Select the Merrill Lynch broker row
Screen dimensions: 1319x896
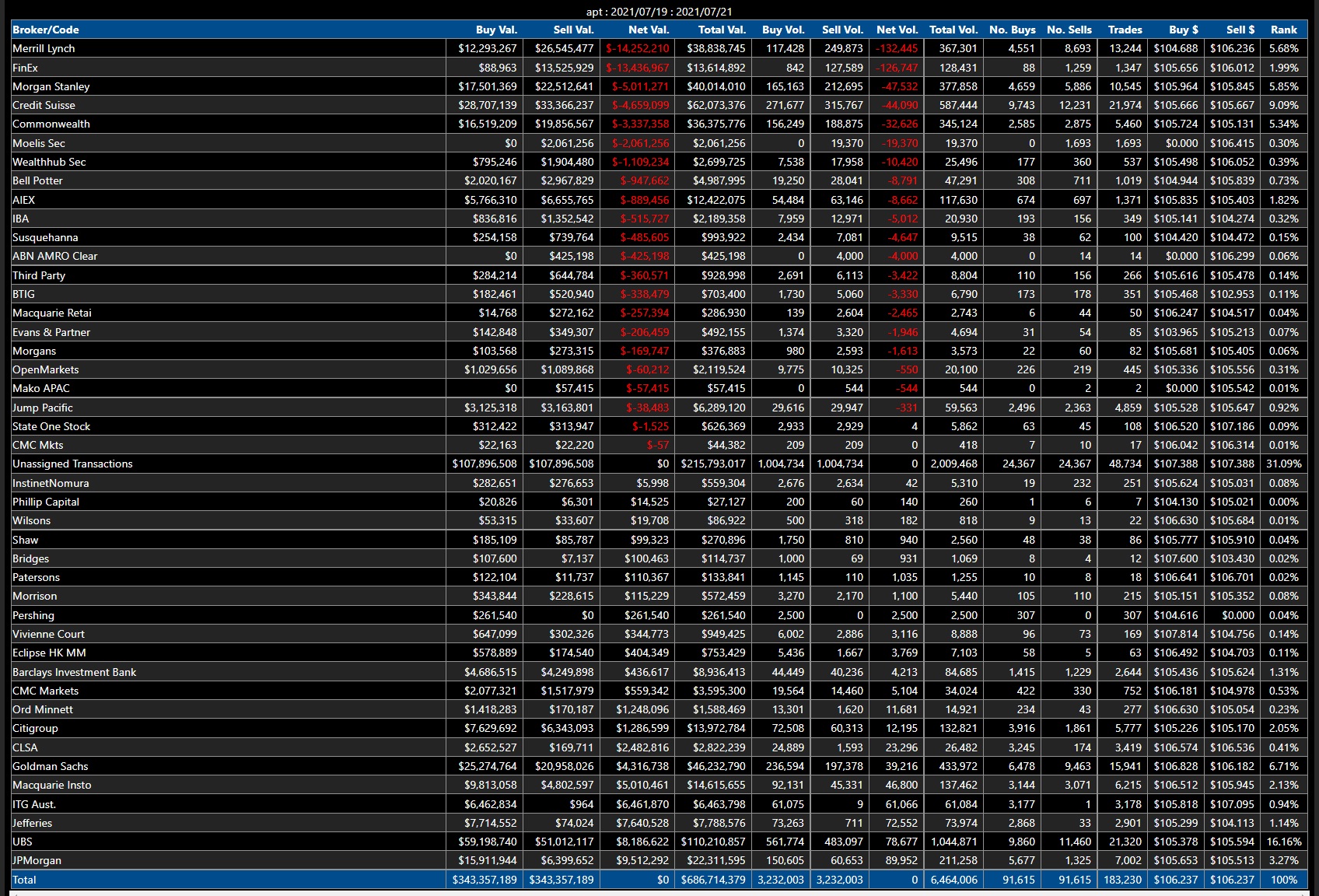[659, 48]
